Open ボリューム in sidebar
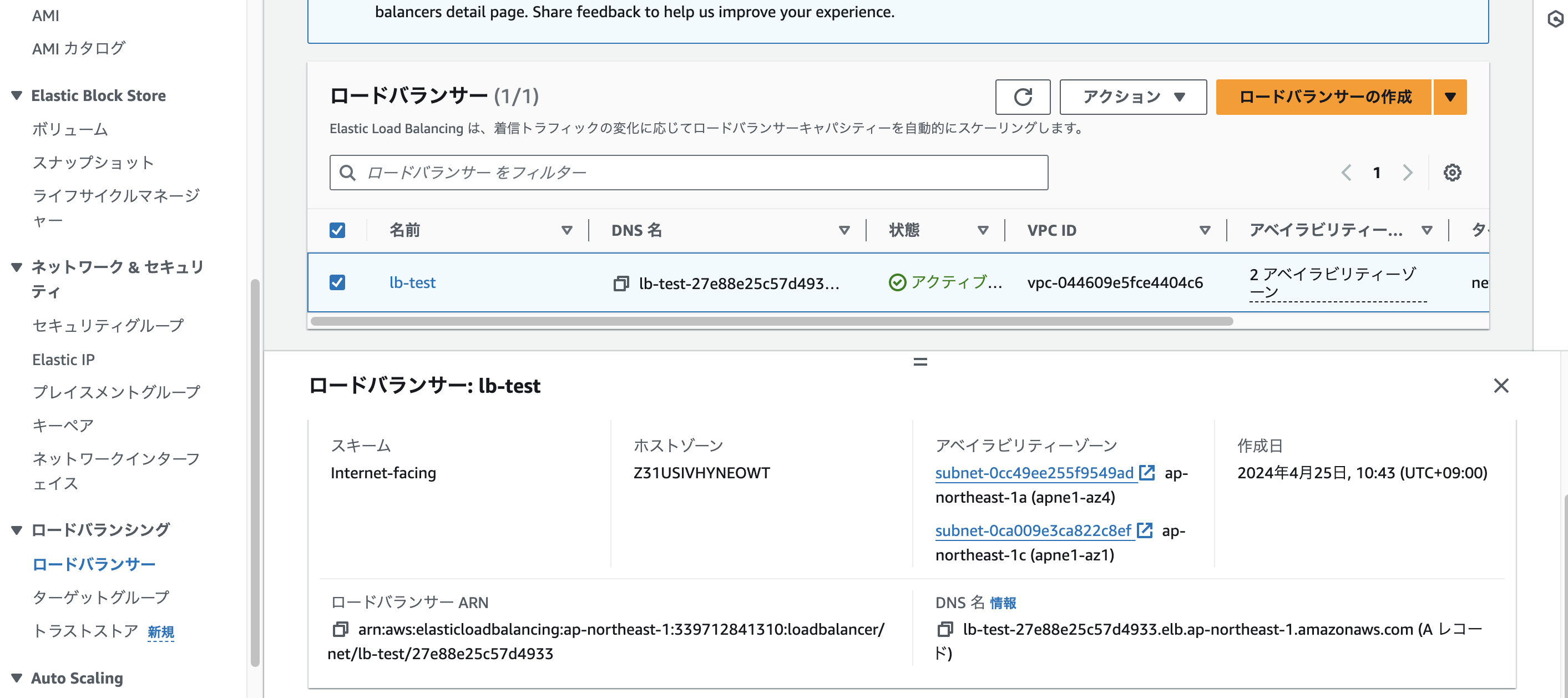This screenshot has height=698, width=1568. [x=70, y=129]
